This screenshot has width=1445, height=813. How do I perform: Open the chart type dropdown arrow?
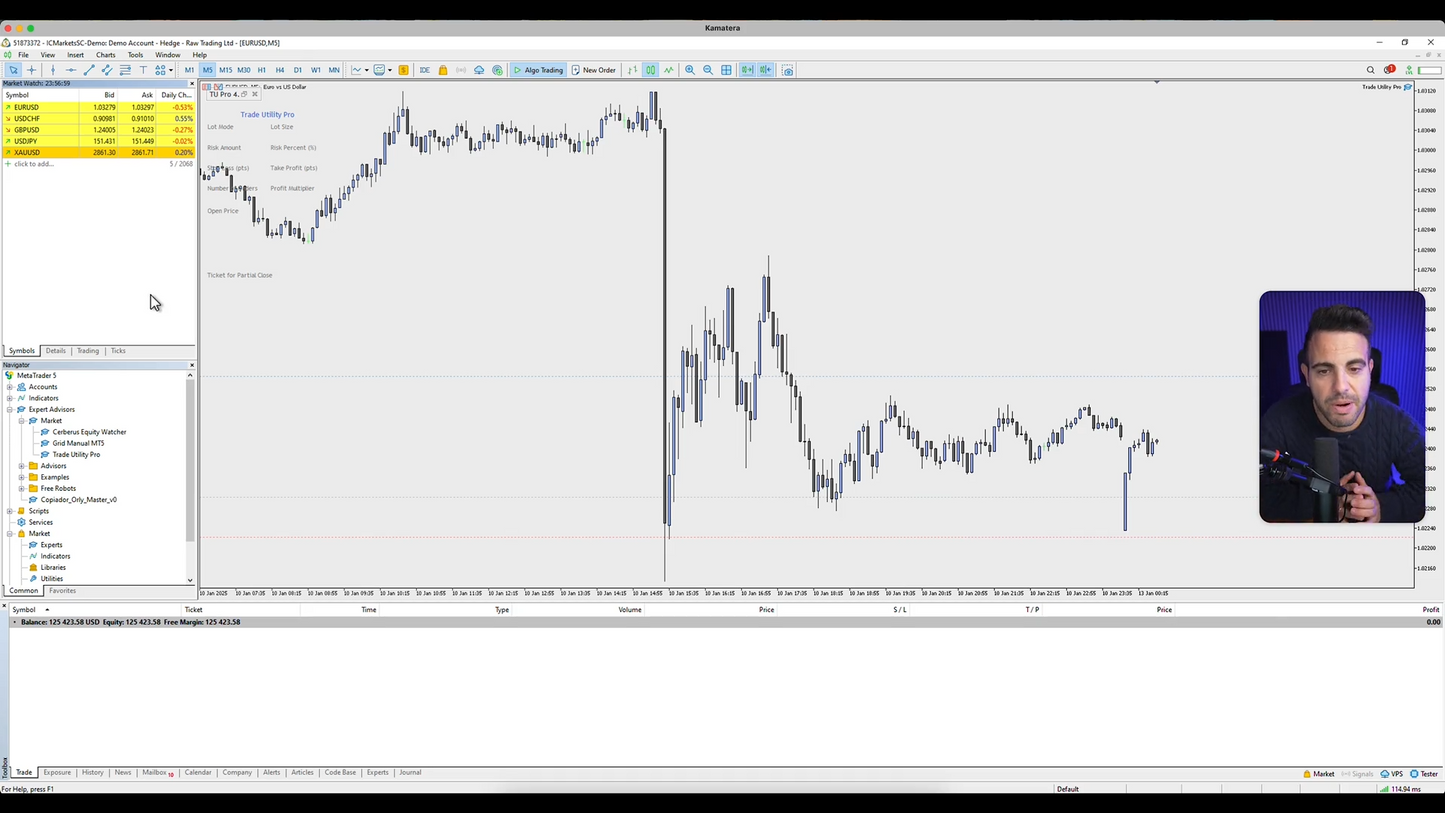pos(366,70)
